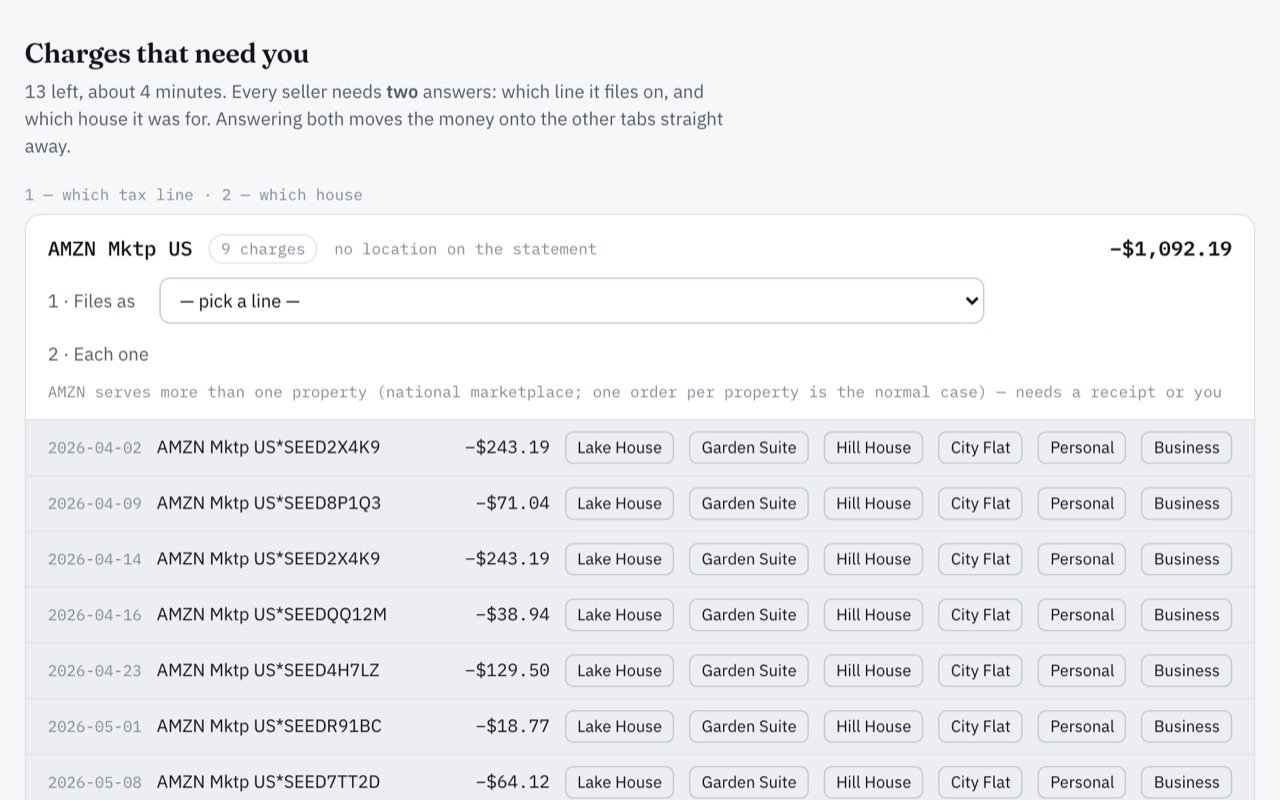The width and height of the screenshot is (1280, 800).
Task: Click the '1 · Files as' label
Action: point(91,301)
